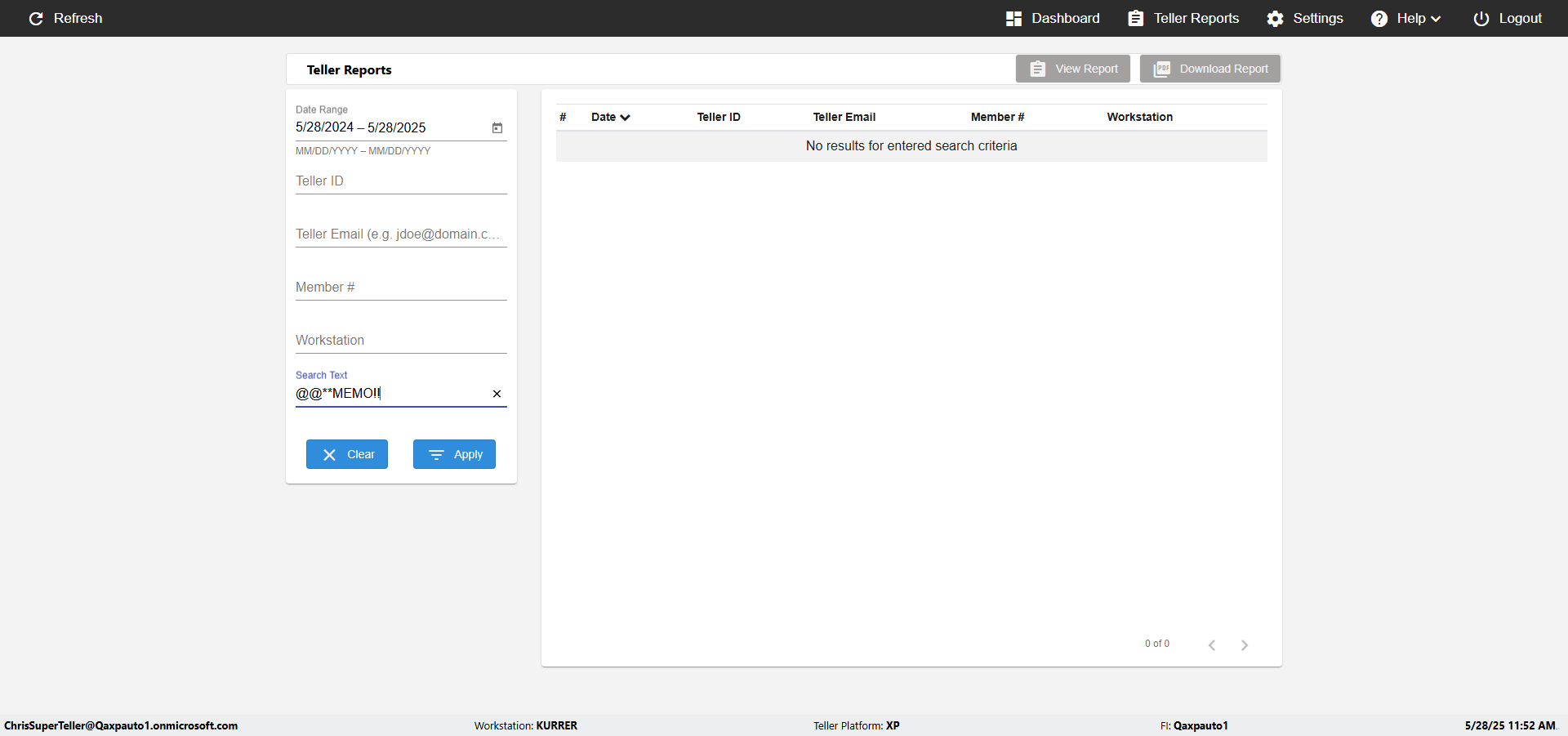
Task: Focus the Teller ID input field
Action: 401,181
